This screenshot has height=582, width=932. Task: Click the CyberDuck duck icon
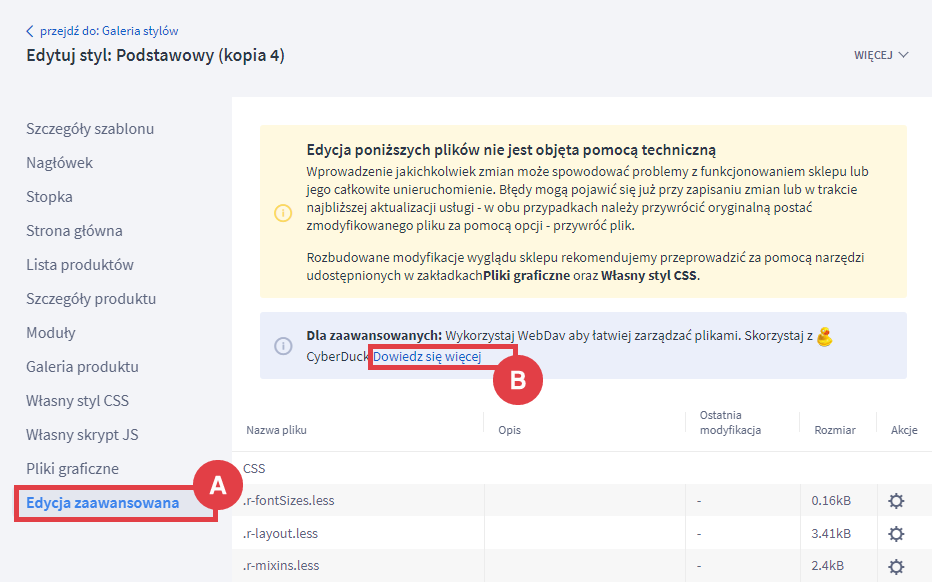pyautogui.click(x=824, y=337)
